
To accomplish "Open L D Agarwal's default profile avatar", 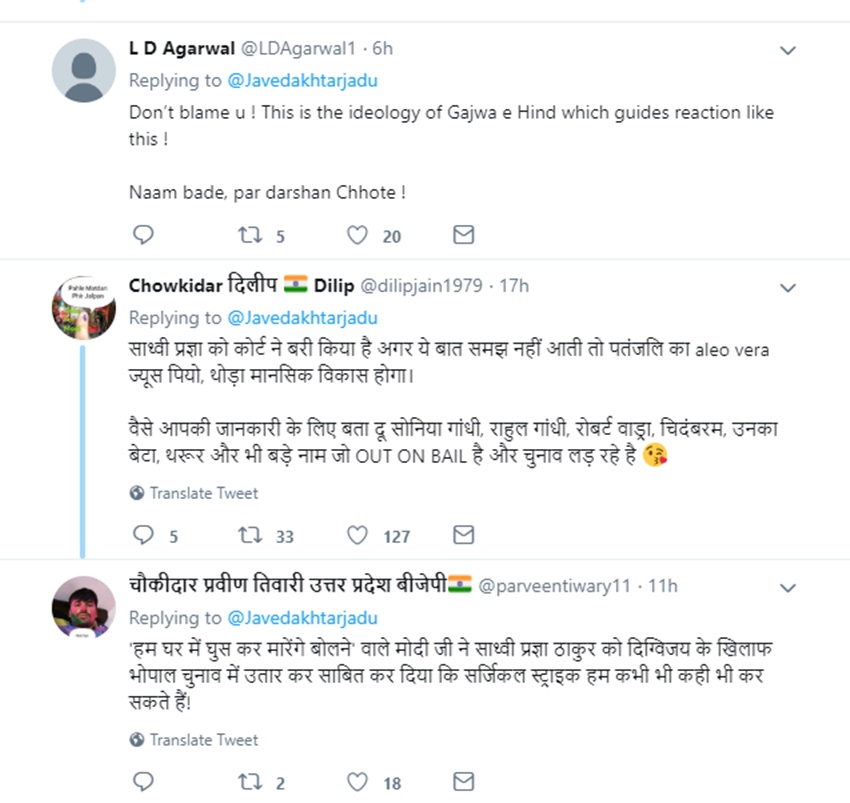I will coord(83,71).
